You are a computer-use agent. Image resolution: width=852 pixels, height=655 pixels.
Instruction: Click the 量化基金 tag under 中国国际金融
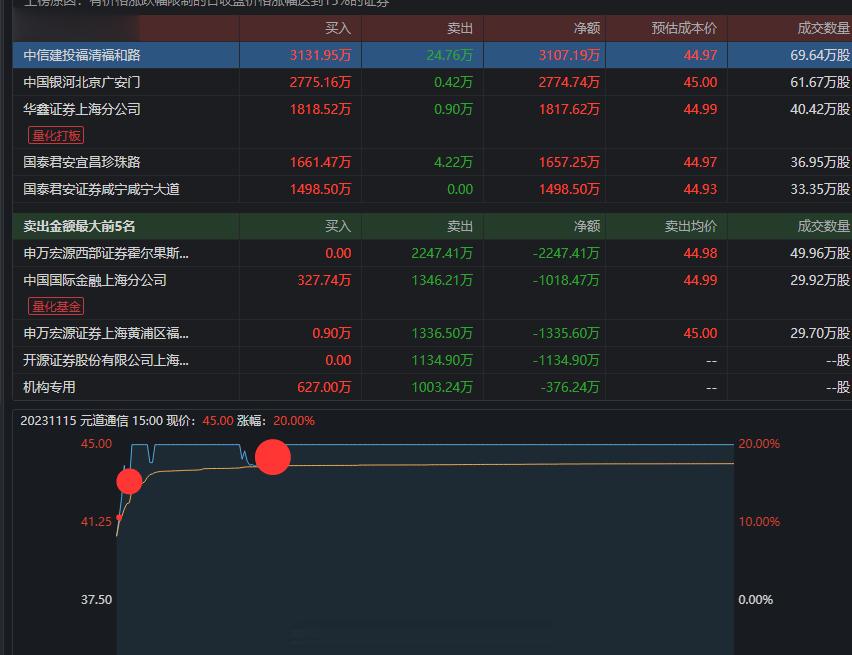(56, 307)
